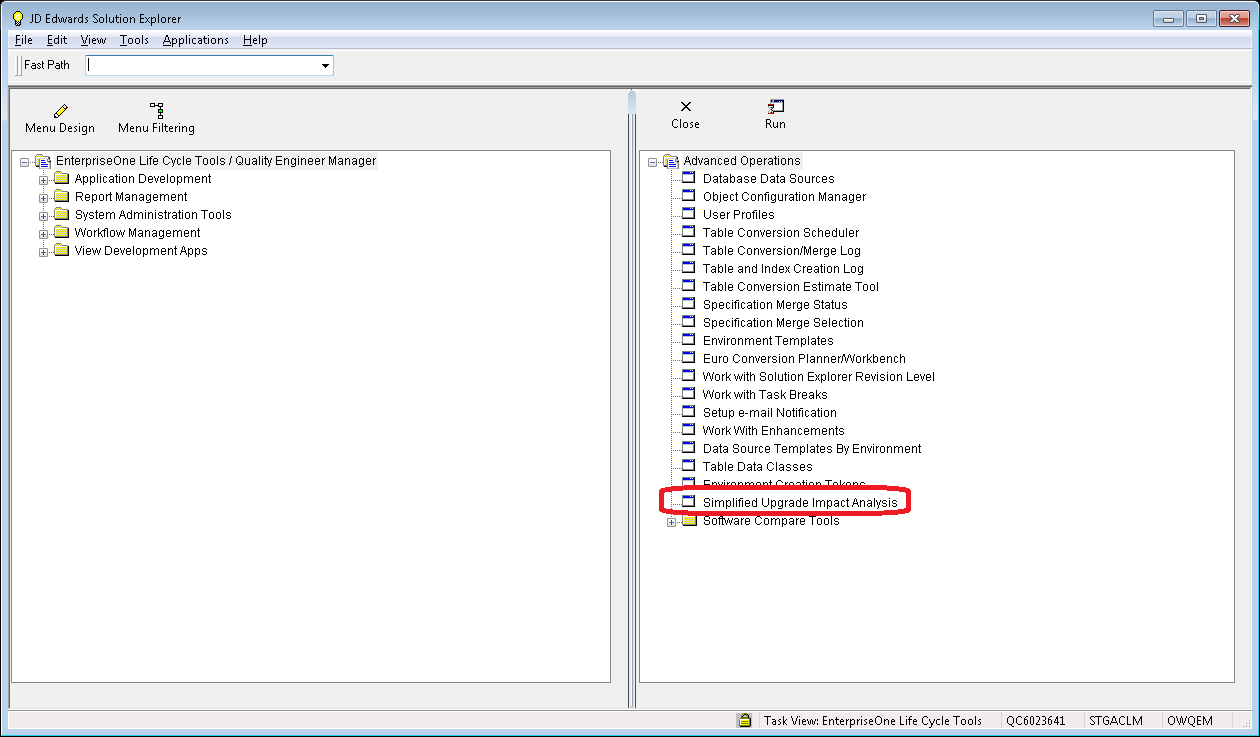Select the Workflow Management folder label
This screenshot has height=737, width=1260.
tap(138, 233)
